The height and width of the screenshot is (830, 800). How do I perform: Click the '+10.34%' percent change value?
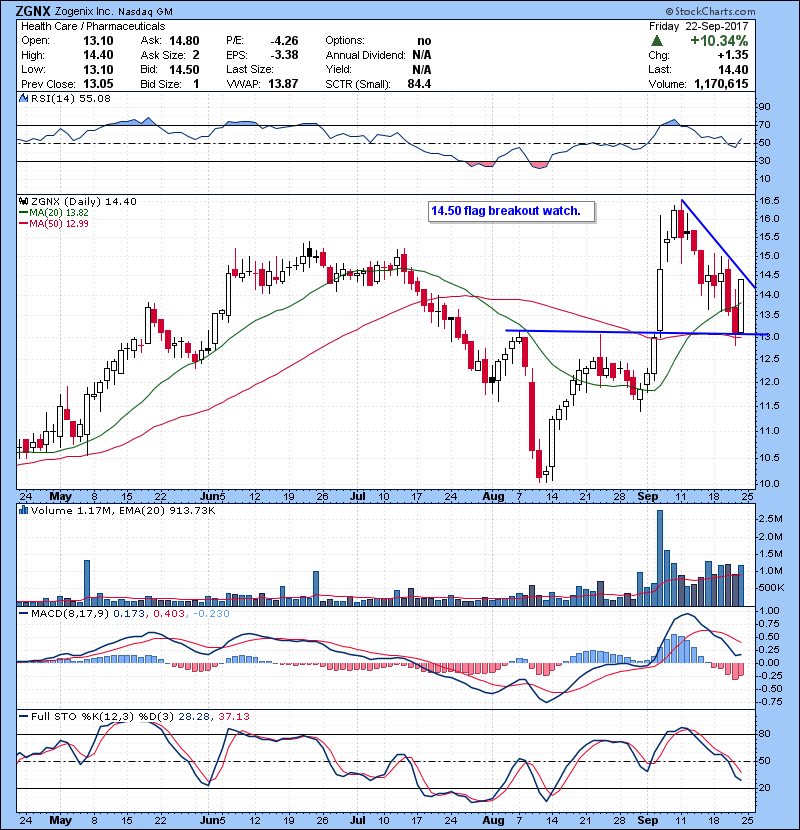pyautogui.click(x=719, y=41)
